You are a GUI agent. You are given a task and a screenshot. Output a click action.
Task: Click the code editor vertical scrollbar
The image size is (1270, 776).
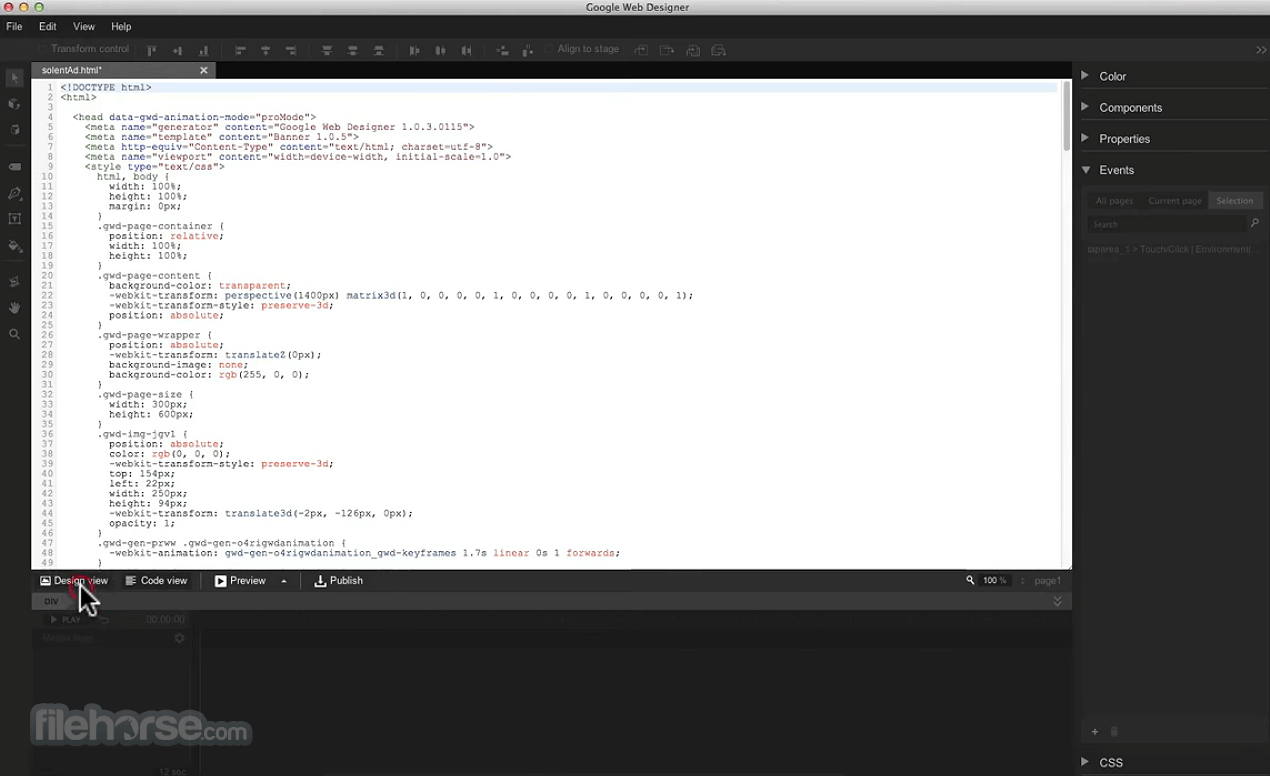[x=1067, y=116]
